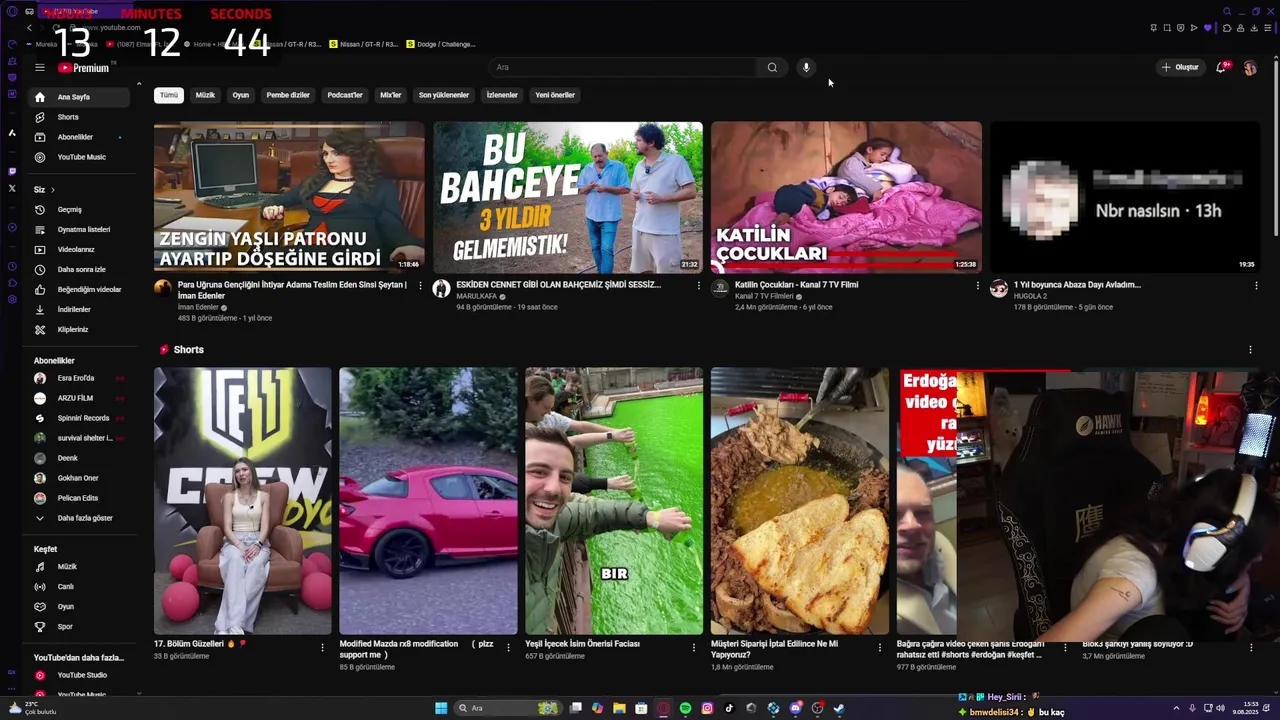Open Spotify from the taskbar
1280x720 pixels.
click(x=685, y=708)
